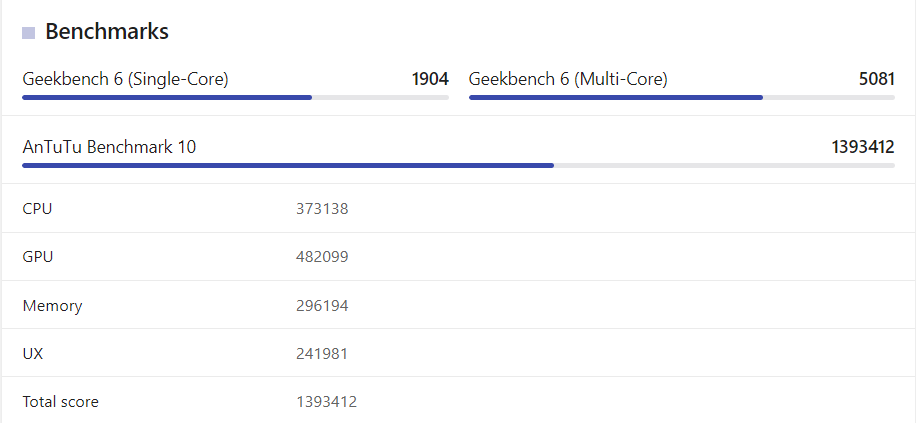The width and height of the screenshot is (916, 423).
Task: Click the Memory score value 296194
Action: [322, 306]
